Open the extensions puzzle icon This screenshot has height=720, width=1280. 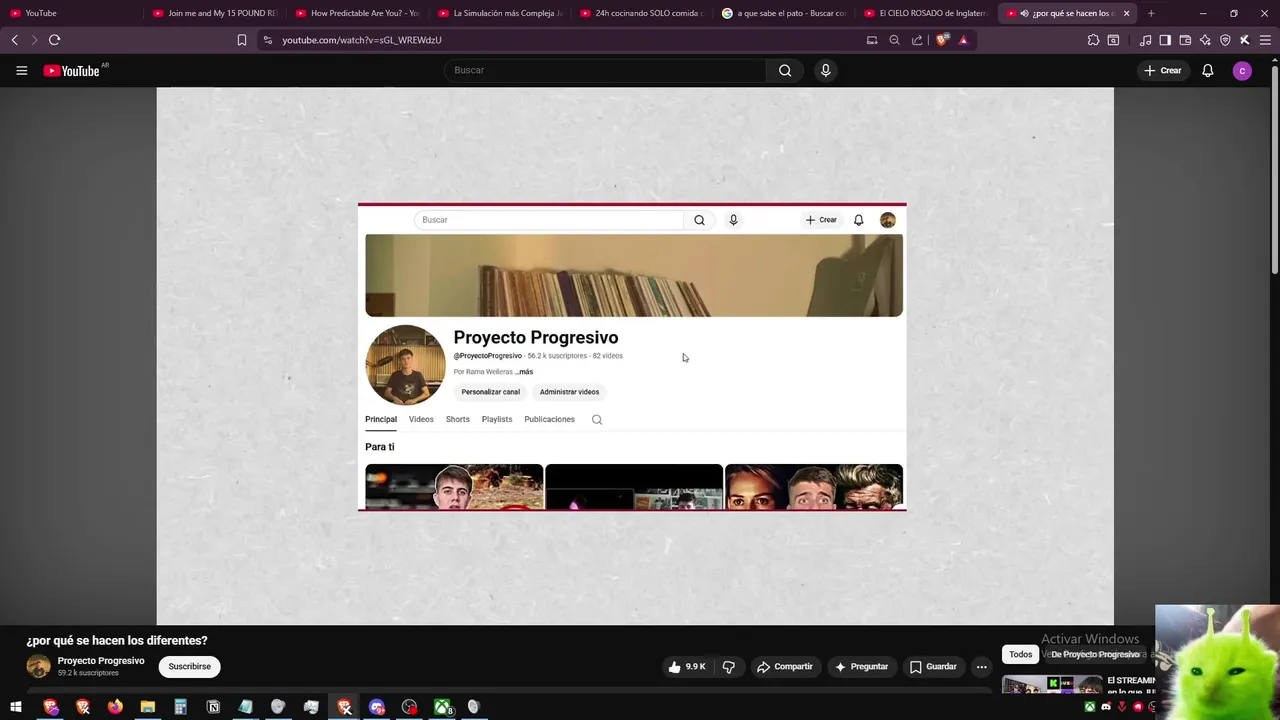[x=1093, y=40]
